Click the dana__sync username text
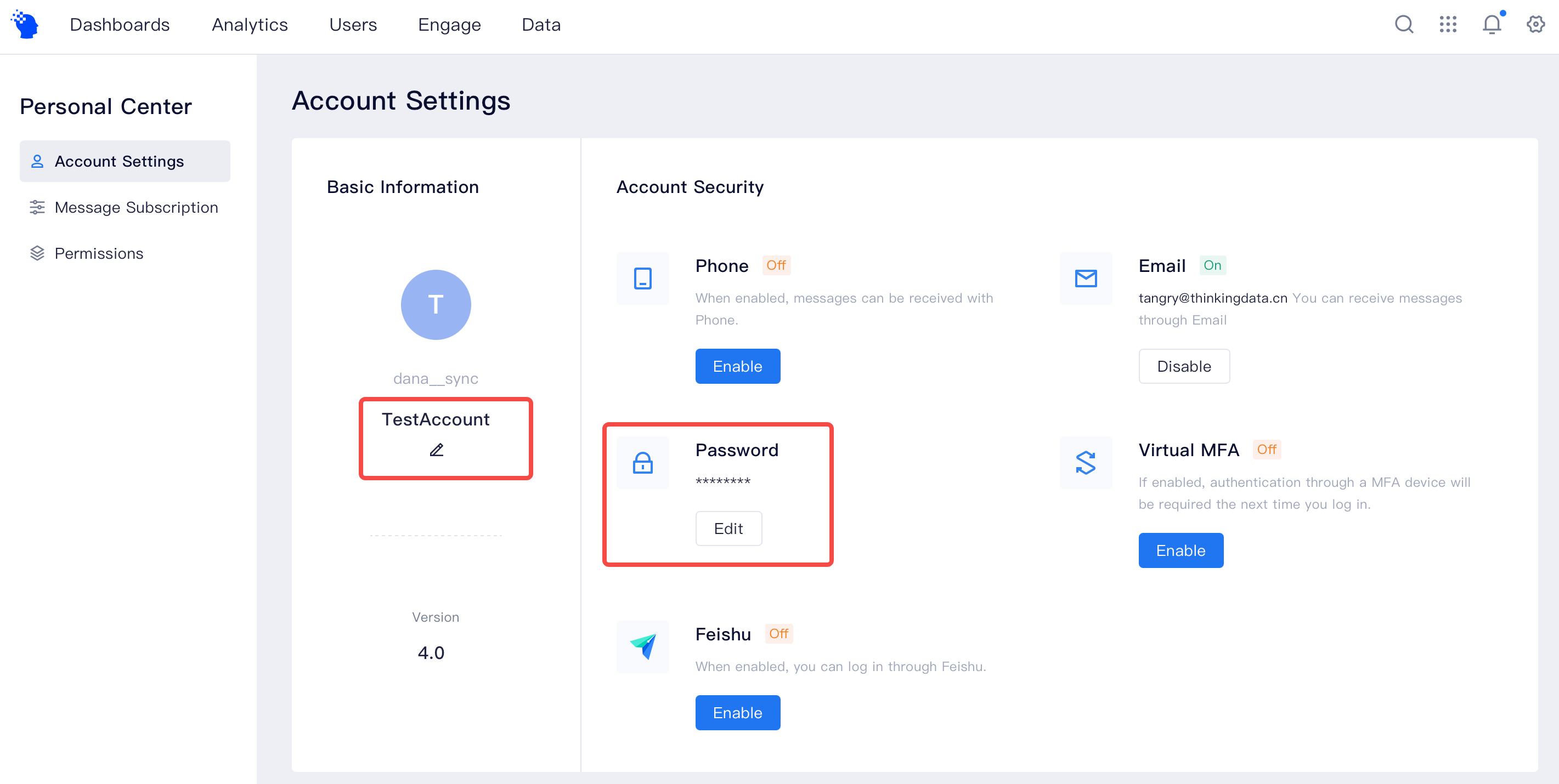 pos(436,379)
